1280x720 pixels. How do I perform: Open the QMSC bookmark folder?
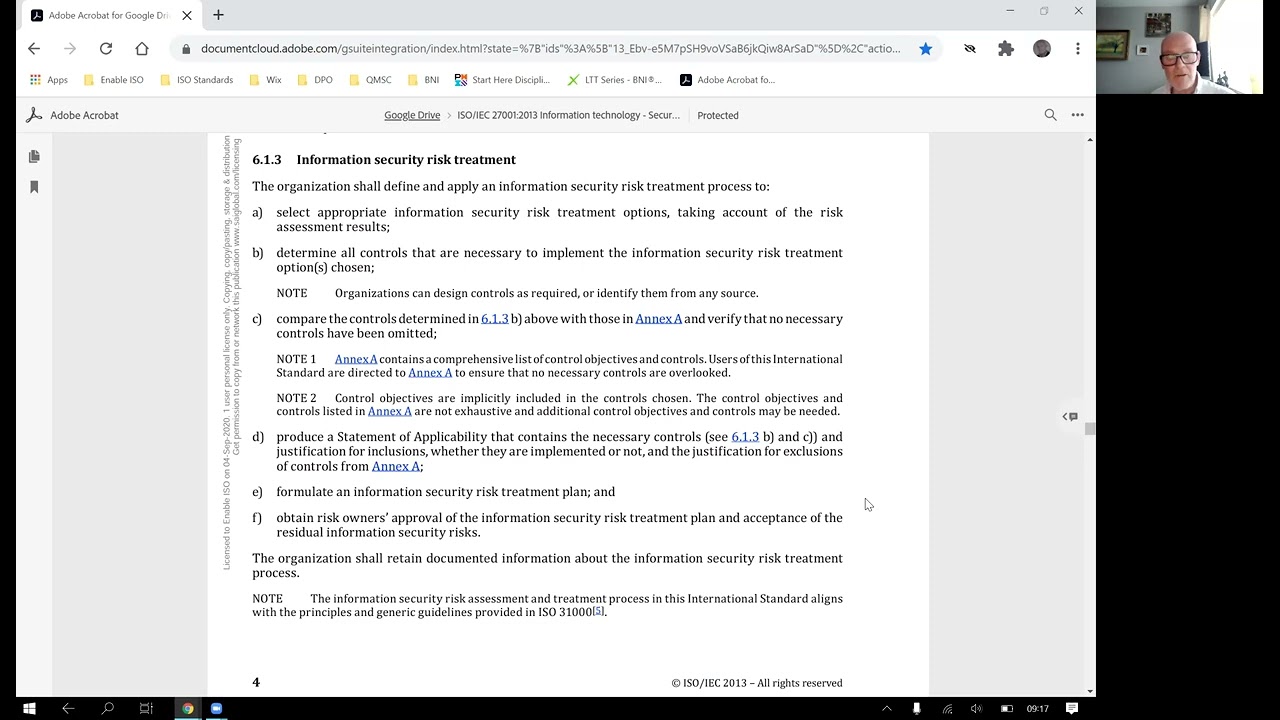pos(369,80)
